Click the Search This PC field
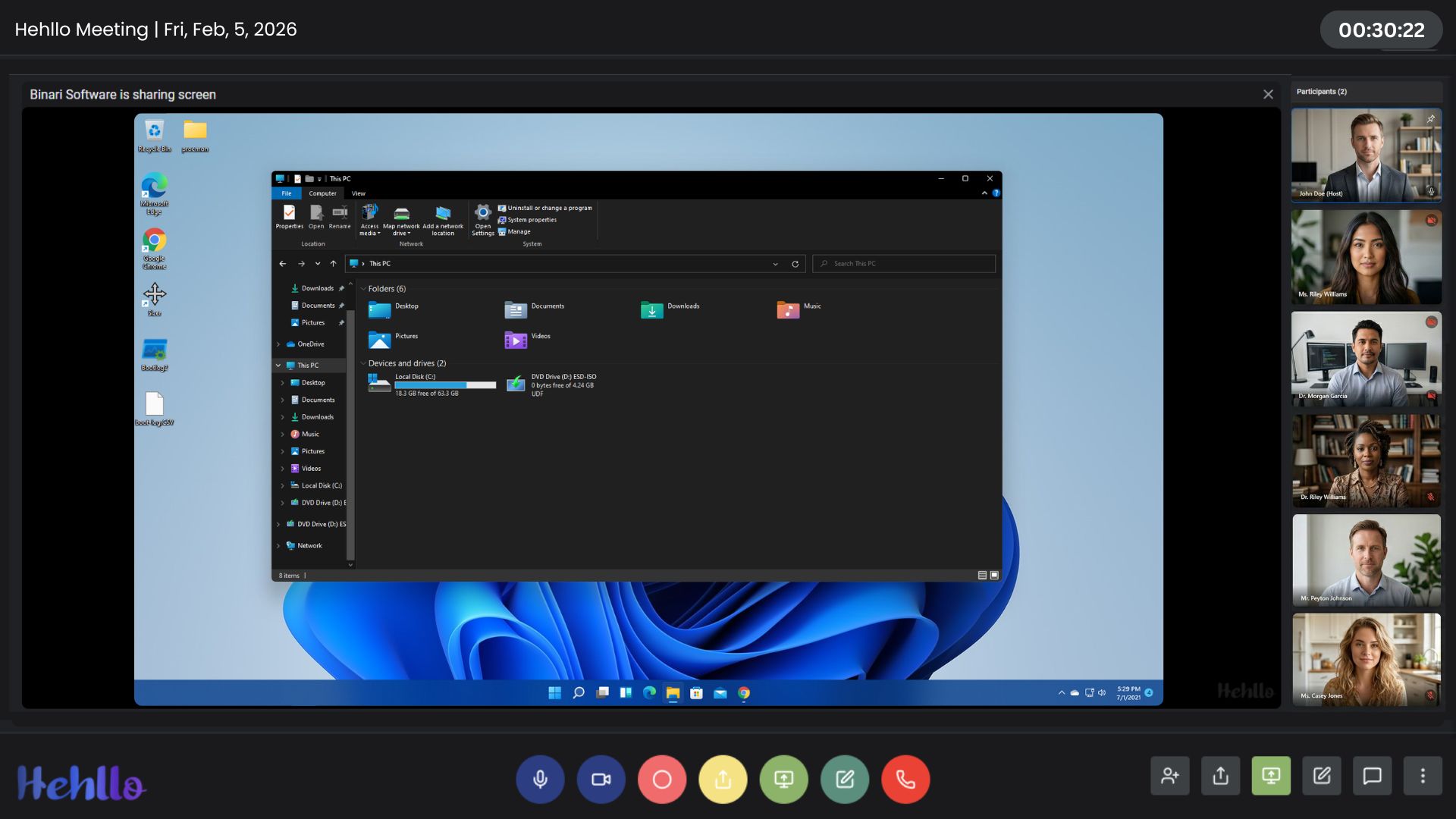This screenshot has height=819, width=1456. (904, 264)
